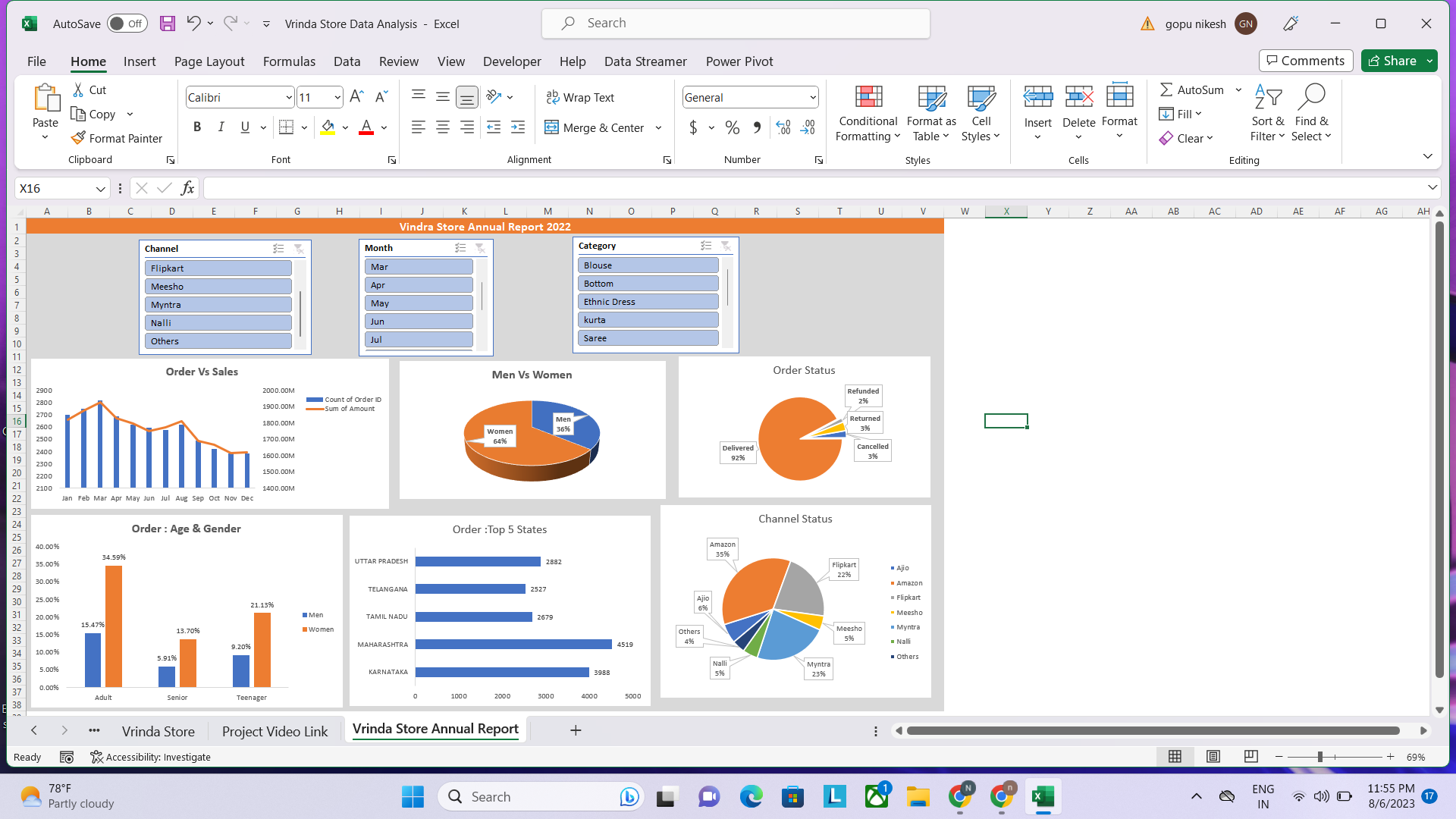Clear filter on the Channel slicer
Viewport: 1456px width, 819px height.
299,249
